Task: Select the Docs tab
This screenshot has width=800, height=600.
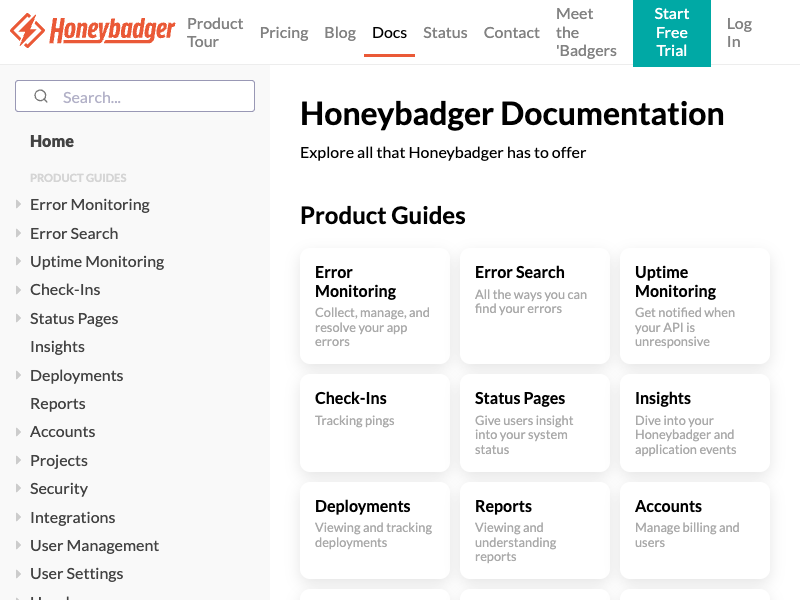Action: [389, 33]
